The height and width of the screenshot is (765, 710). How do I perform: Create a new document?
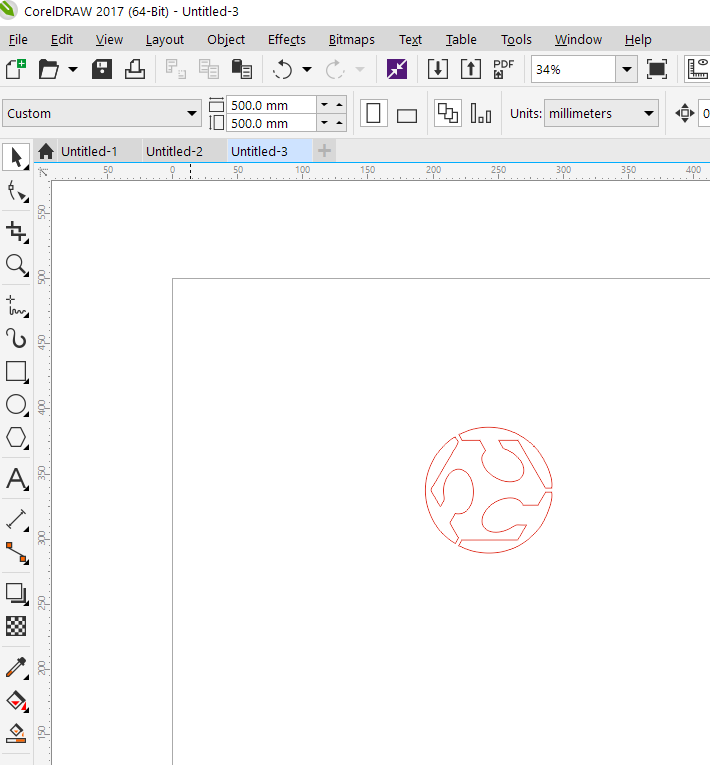click(x=16, y=69)
